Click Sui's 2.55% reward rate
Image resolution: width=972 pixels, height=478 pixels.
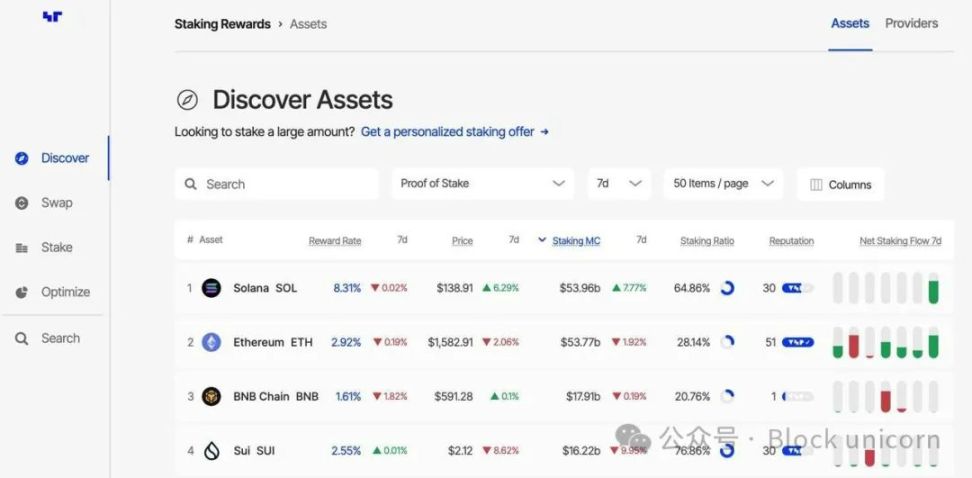coord(346,451)
